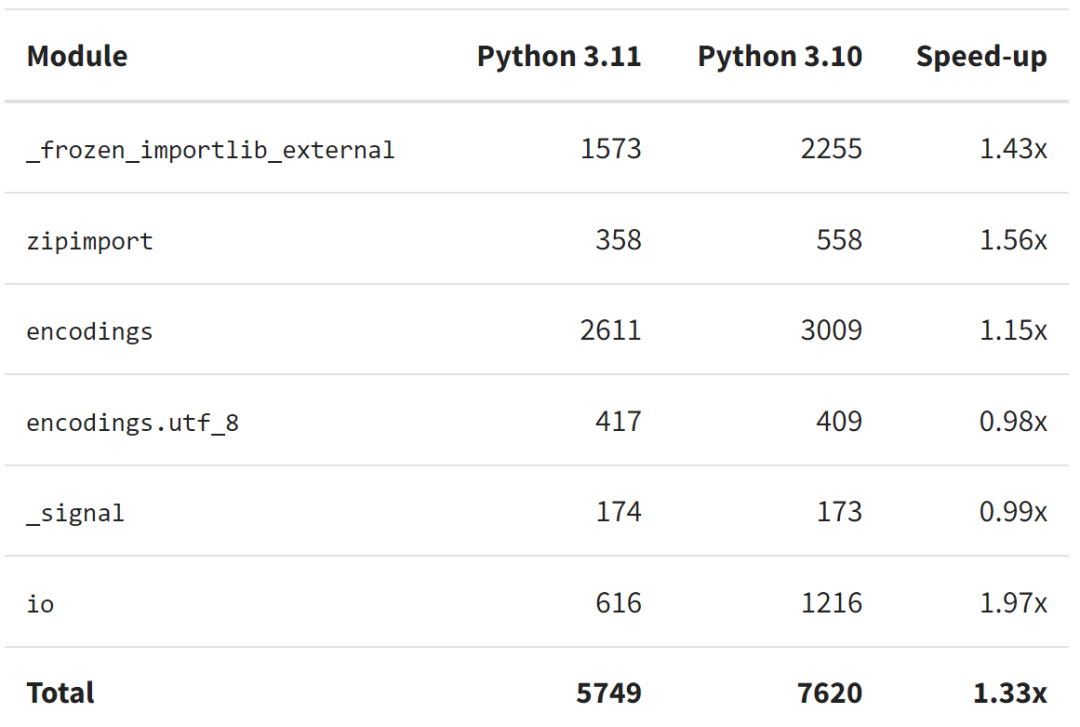Click the Speed-up column header
This screenshot has width=1080, height=727.
click(981, 56)
